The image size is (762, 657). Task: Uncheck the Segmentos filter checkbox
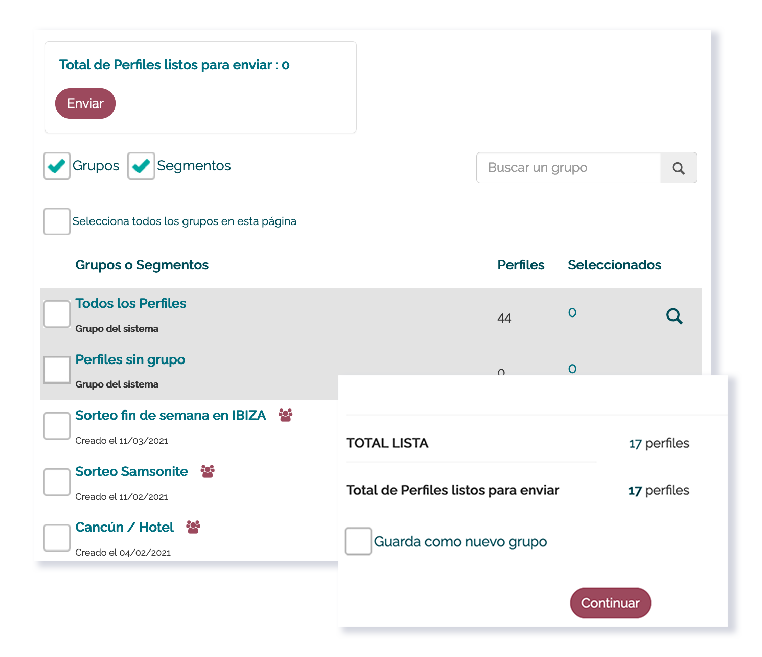[141, 166]
